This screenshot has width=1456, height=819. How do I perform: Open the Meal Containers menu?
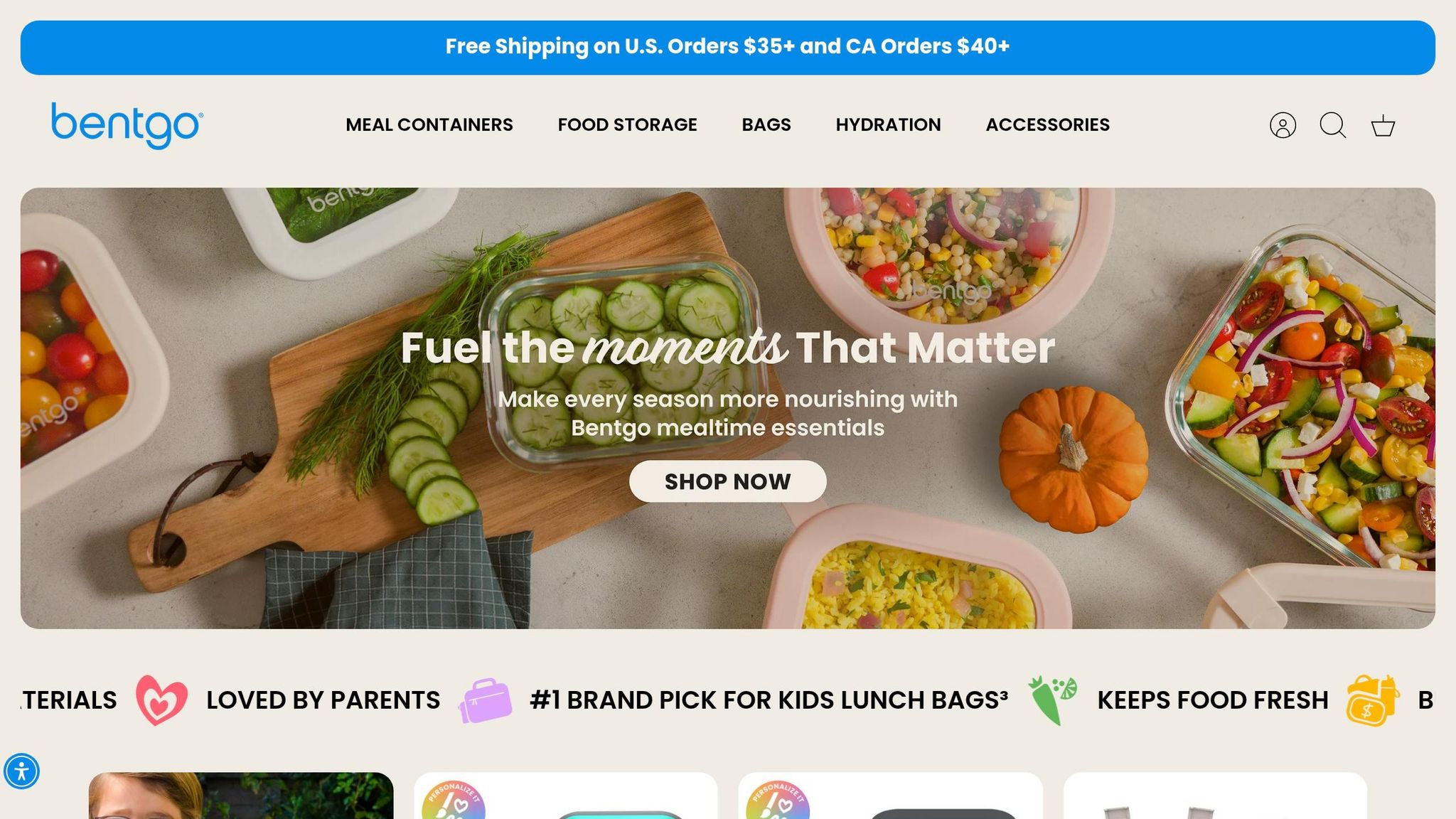(429, 124)
